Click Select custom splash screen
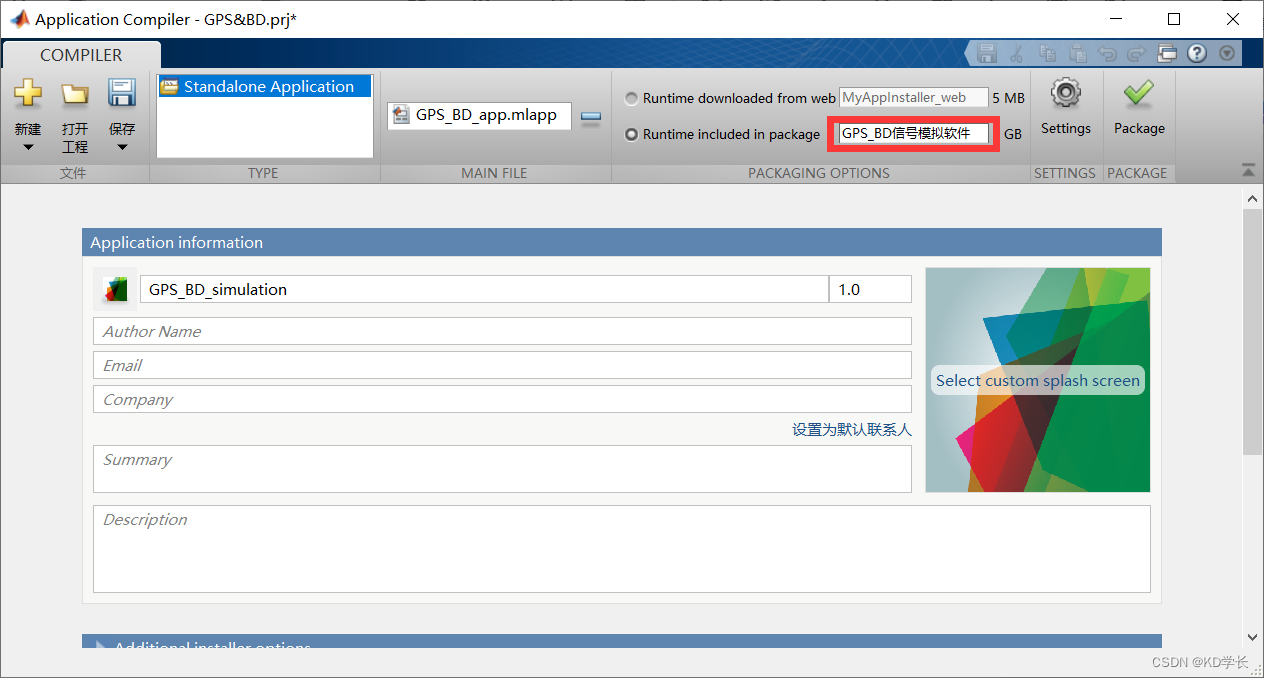 [1038, 380]
